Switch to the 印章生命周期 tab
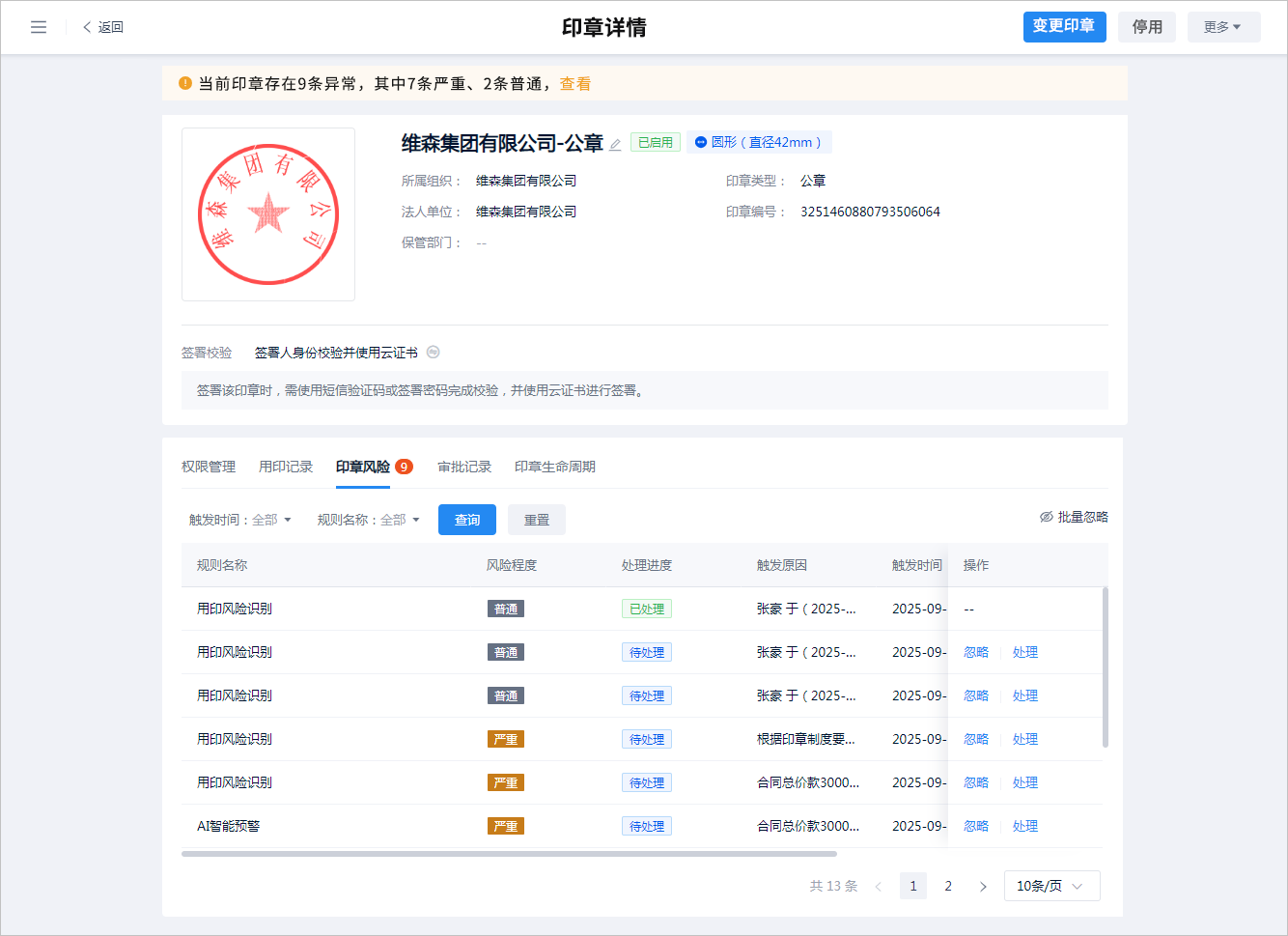 554,467
